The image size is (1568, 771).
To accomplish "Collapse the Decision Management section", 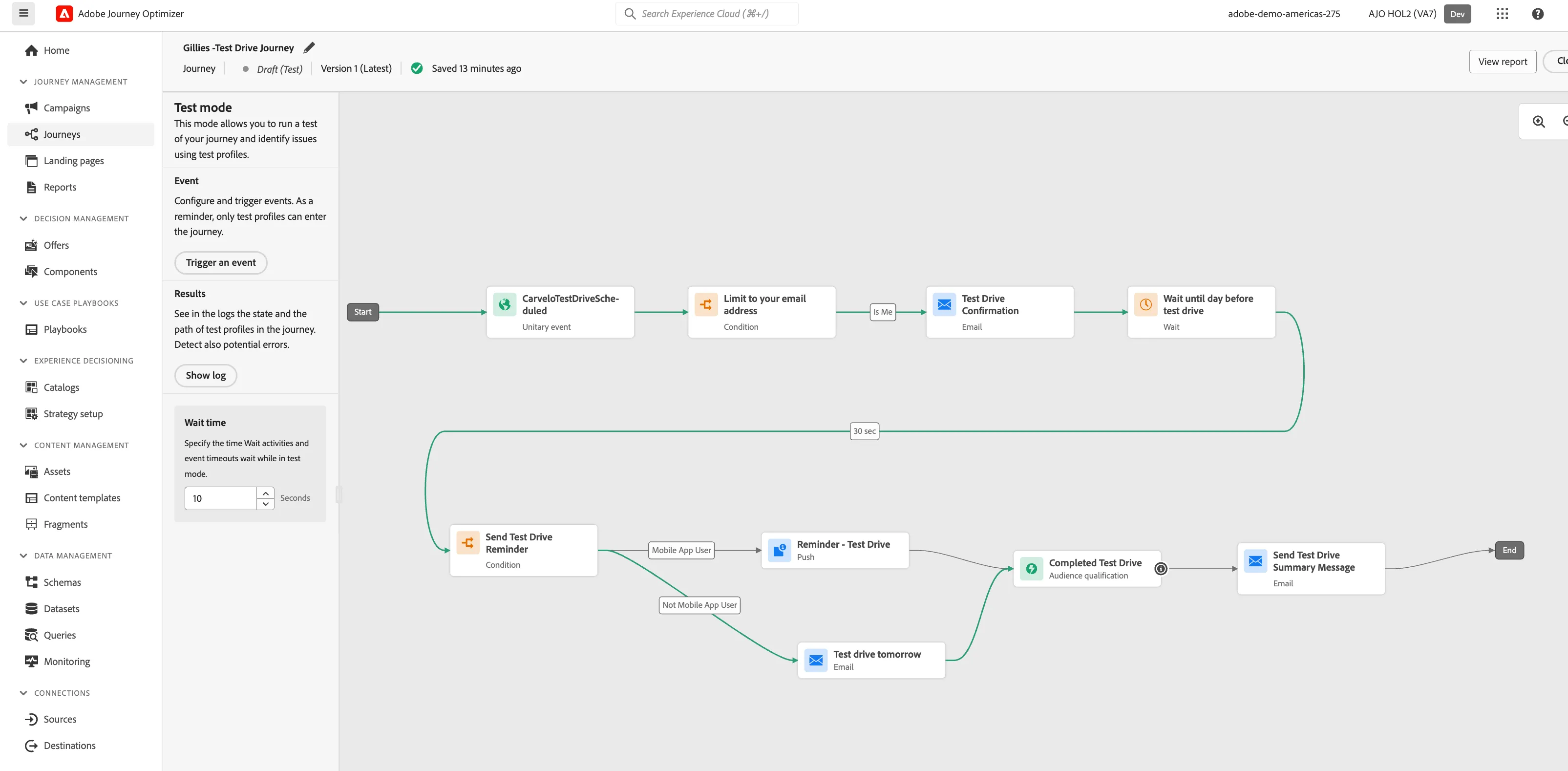I will (23, 218).
